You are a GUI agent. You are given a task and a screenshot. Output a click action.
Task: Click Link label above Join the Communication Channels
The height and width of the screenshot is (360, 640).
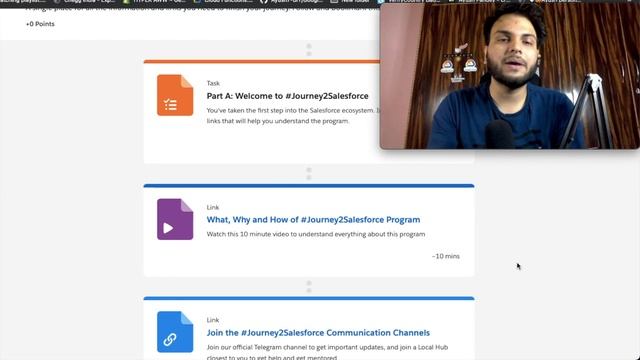pyautogui.click(x=213, y=320)
